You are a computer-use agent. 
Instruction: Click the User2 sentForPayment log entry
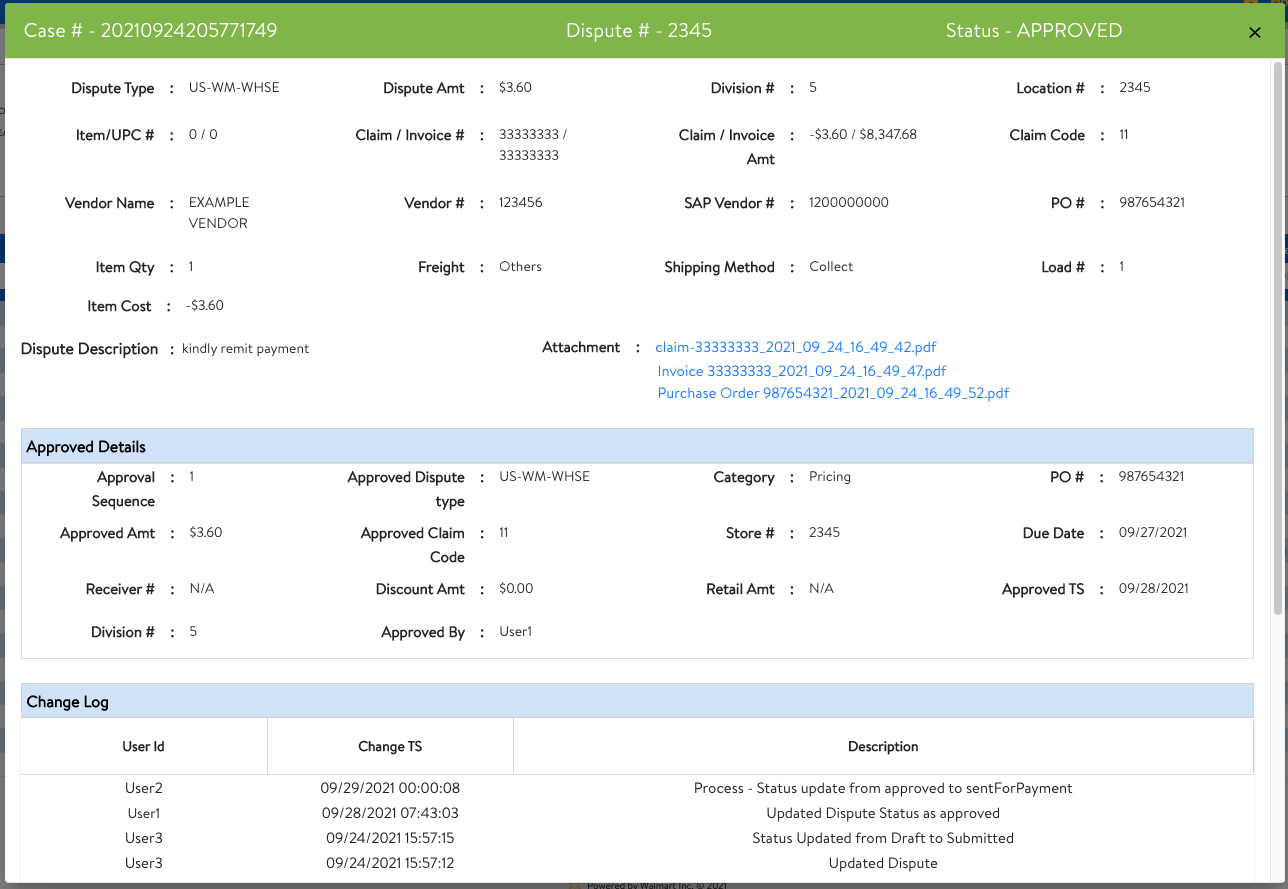pyautogui.click(x=883, y=788)
